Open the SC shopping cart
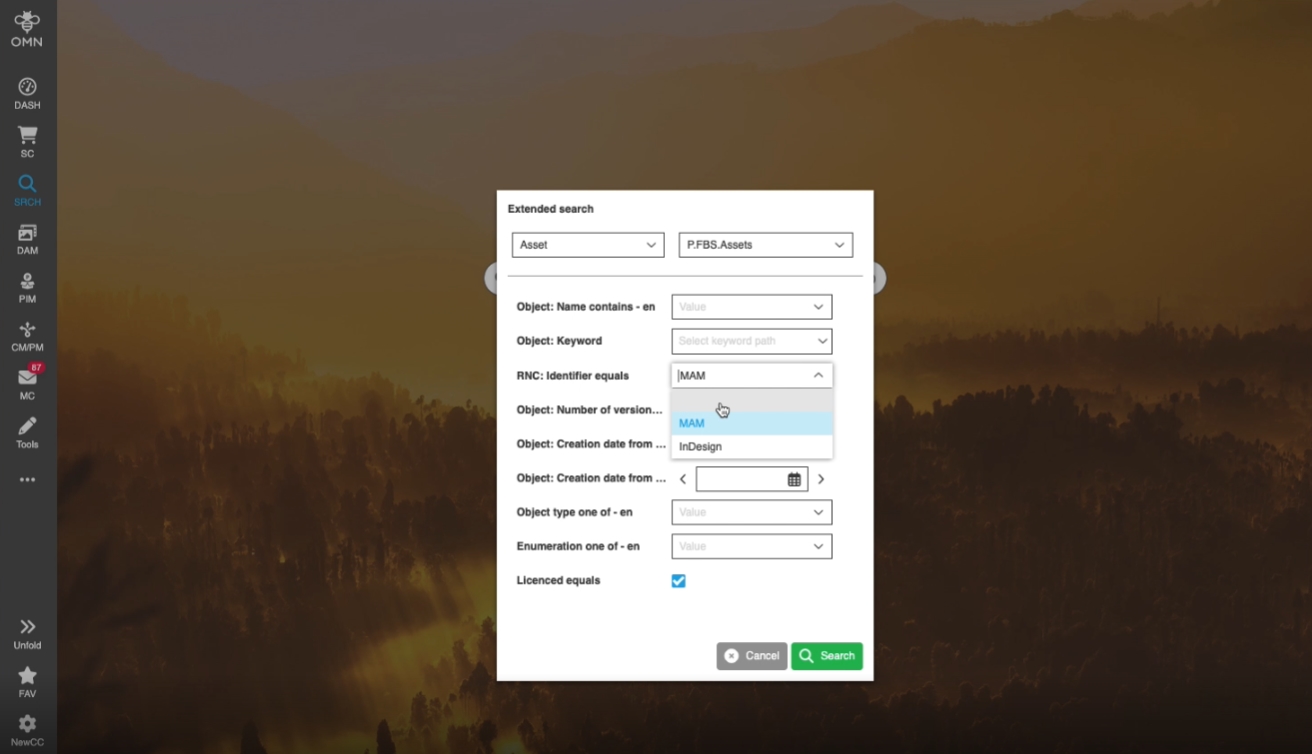The height and width of the screenshot is (754, 1312). [27, 141]
